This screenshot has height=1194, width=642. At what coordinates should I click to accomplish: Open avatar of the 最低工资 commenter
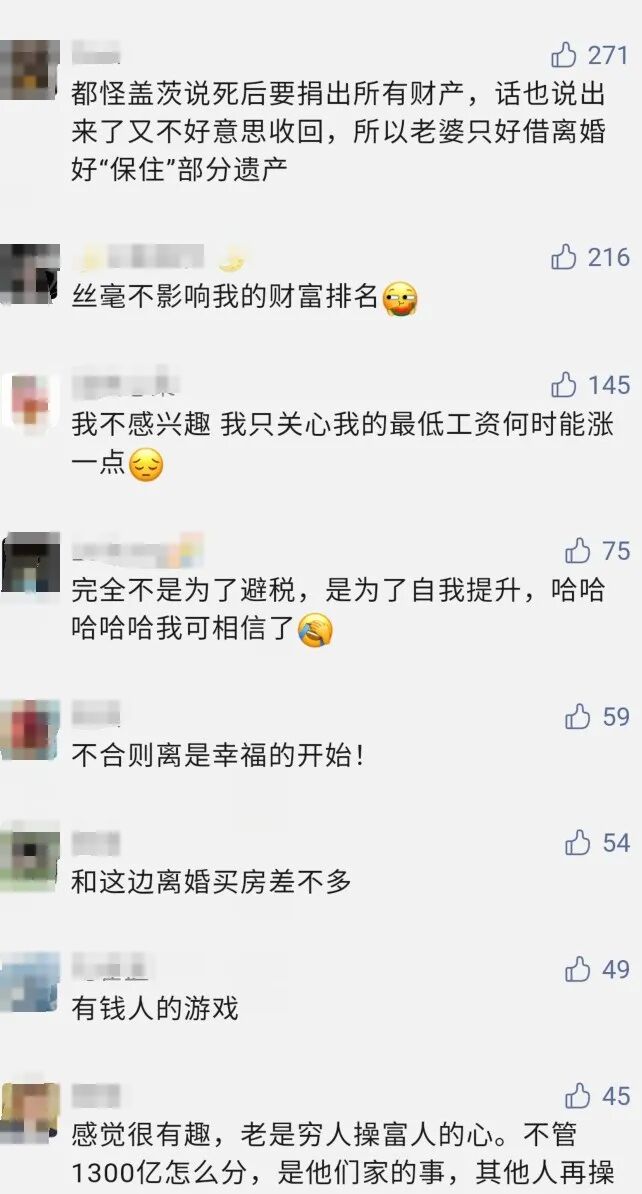point(29,401)
